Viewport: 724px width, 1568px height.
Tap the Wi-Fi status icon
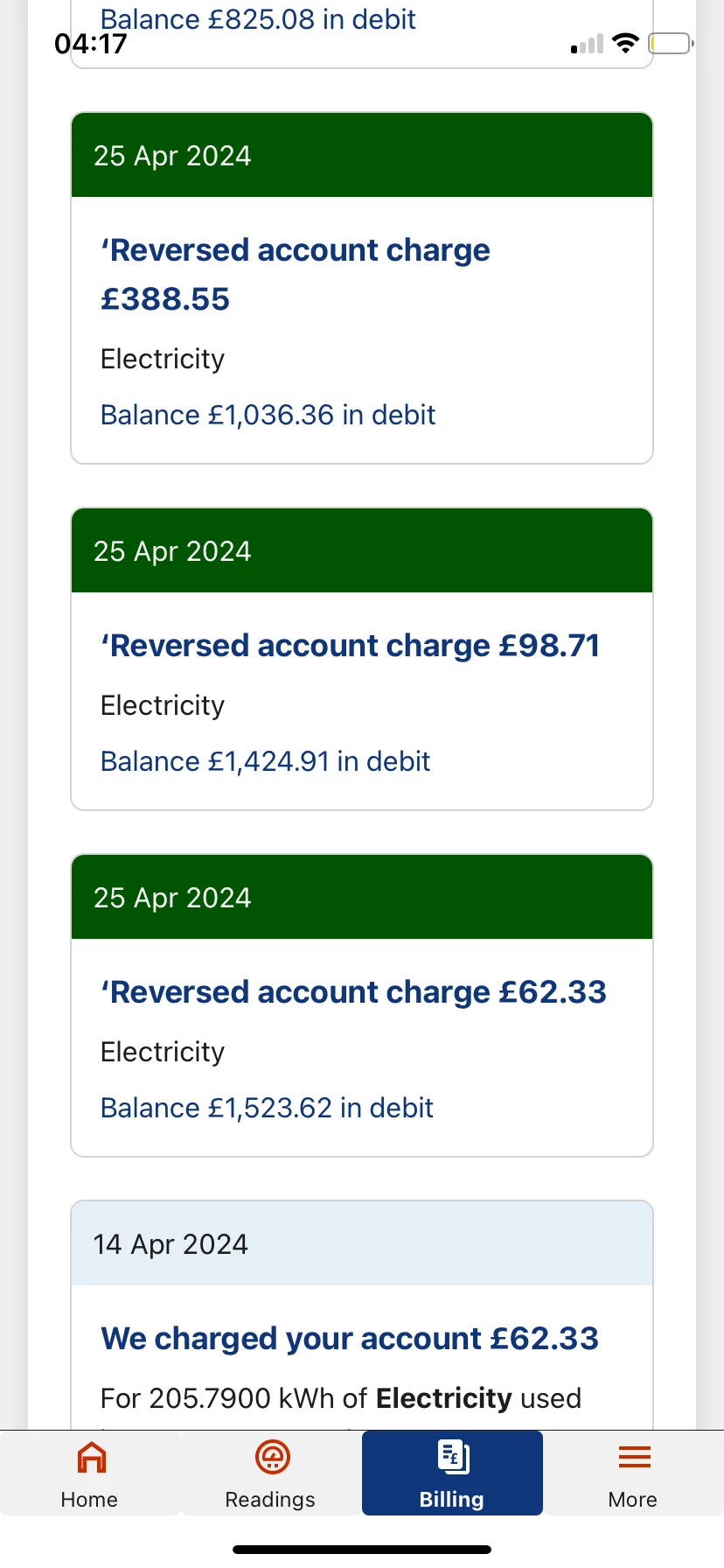tap(625, 44)
